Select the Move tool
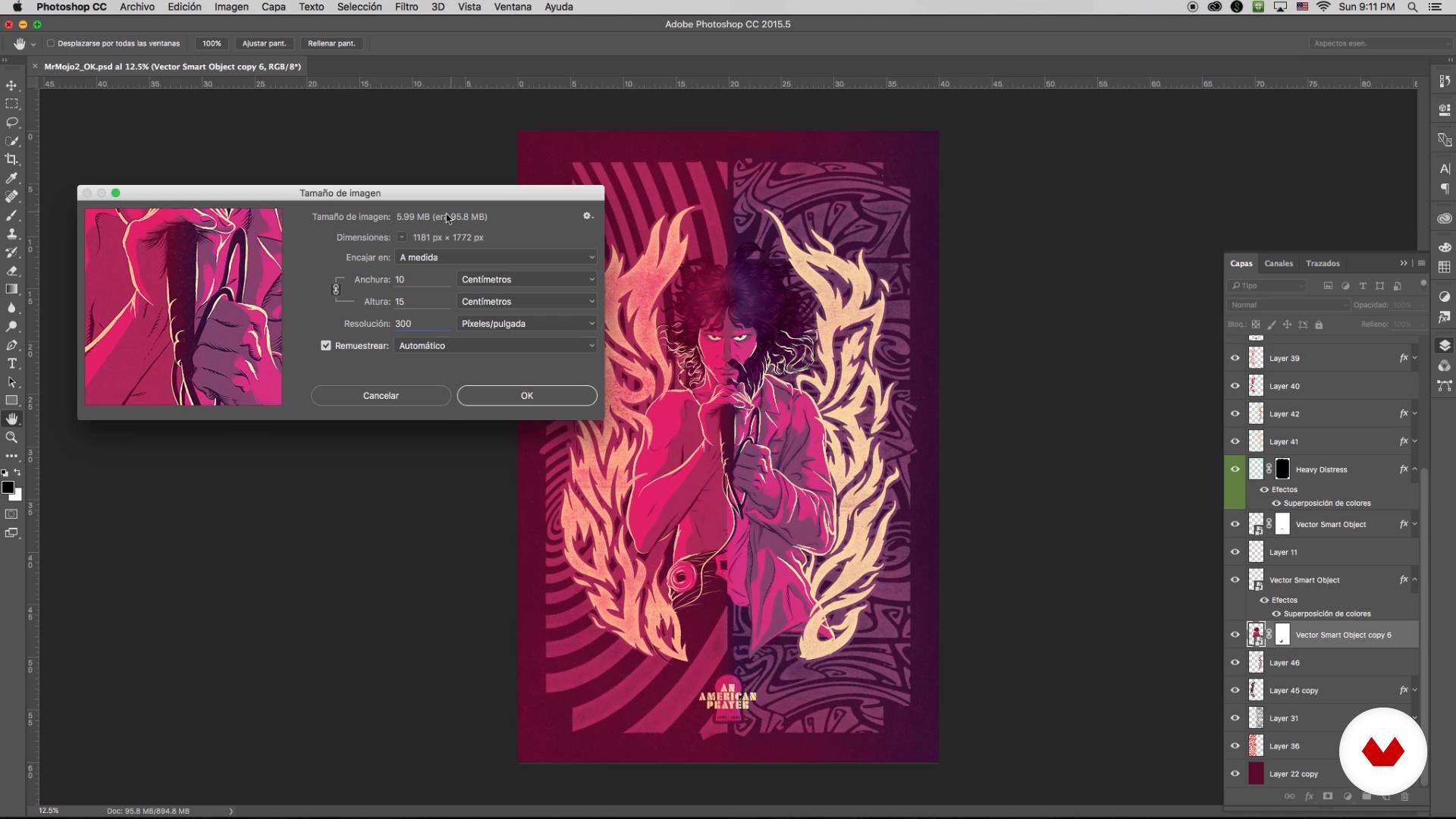Image resolution: width=1456 pixels, height=819 pixels. (x=11, y=85)
